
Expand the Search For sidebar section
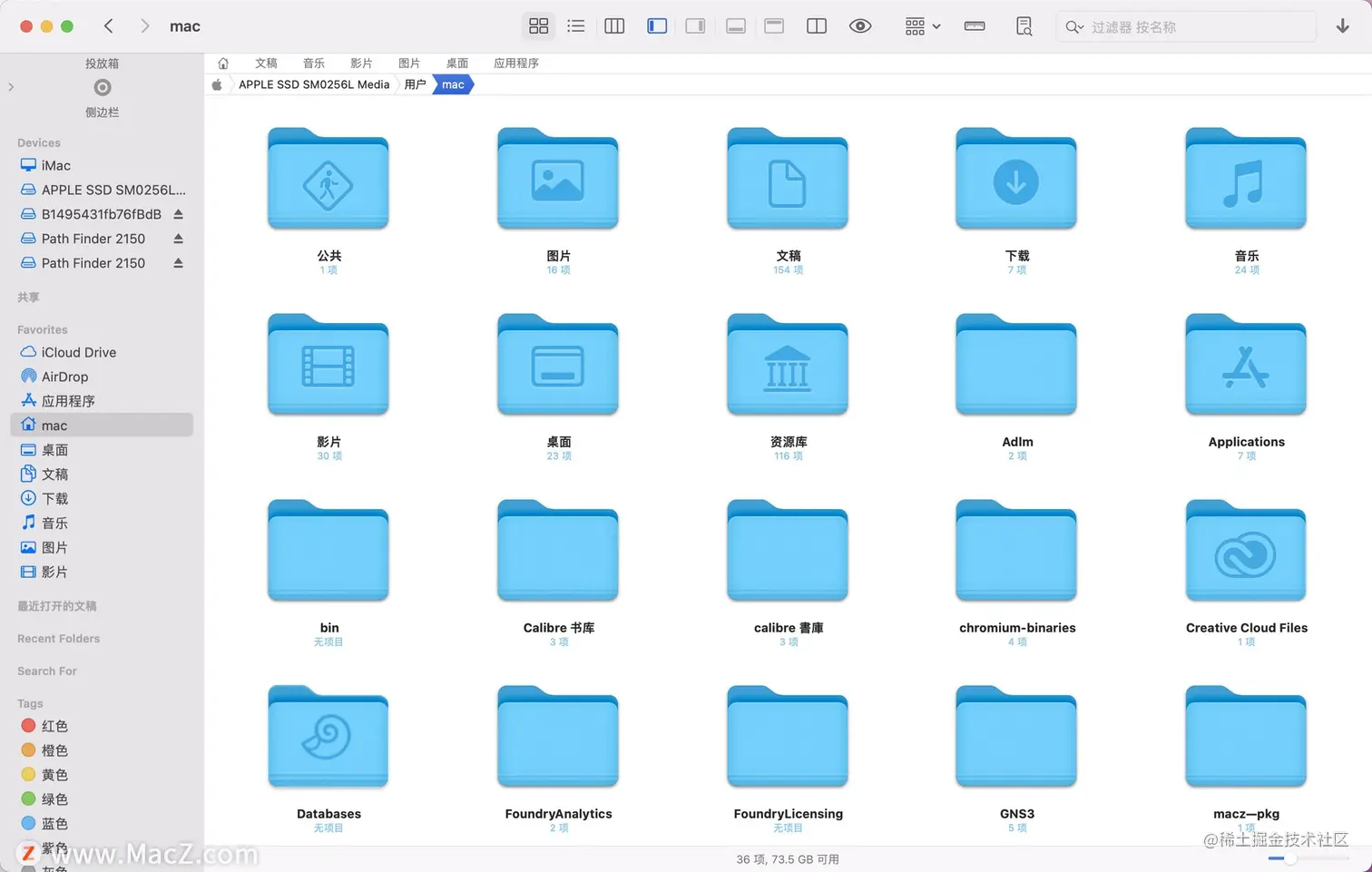tap(47, 671)
